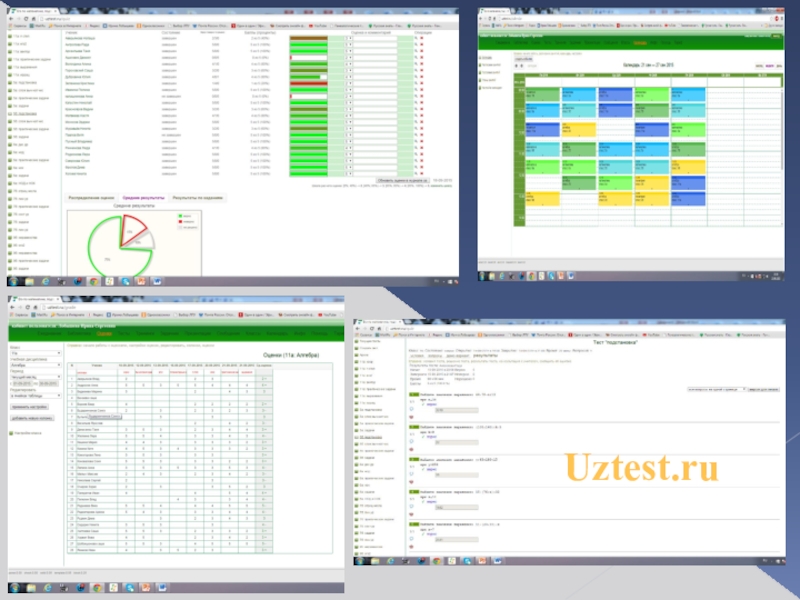Viewport: 800px width, 600px height.
Task: Open Chrome from the results window taskbar
Action: (x=94, y=281)
